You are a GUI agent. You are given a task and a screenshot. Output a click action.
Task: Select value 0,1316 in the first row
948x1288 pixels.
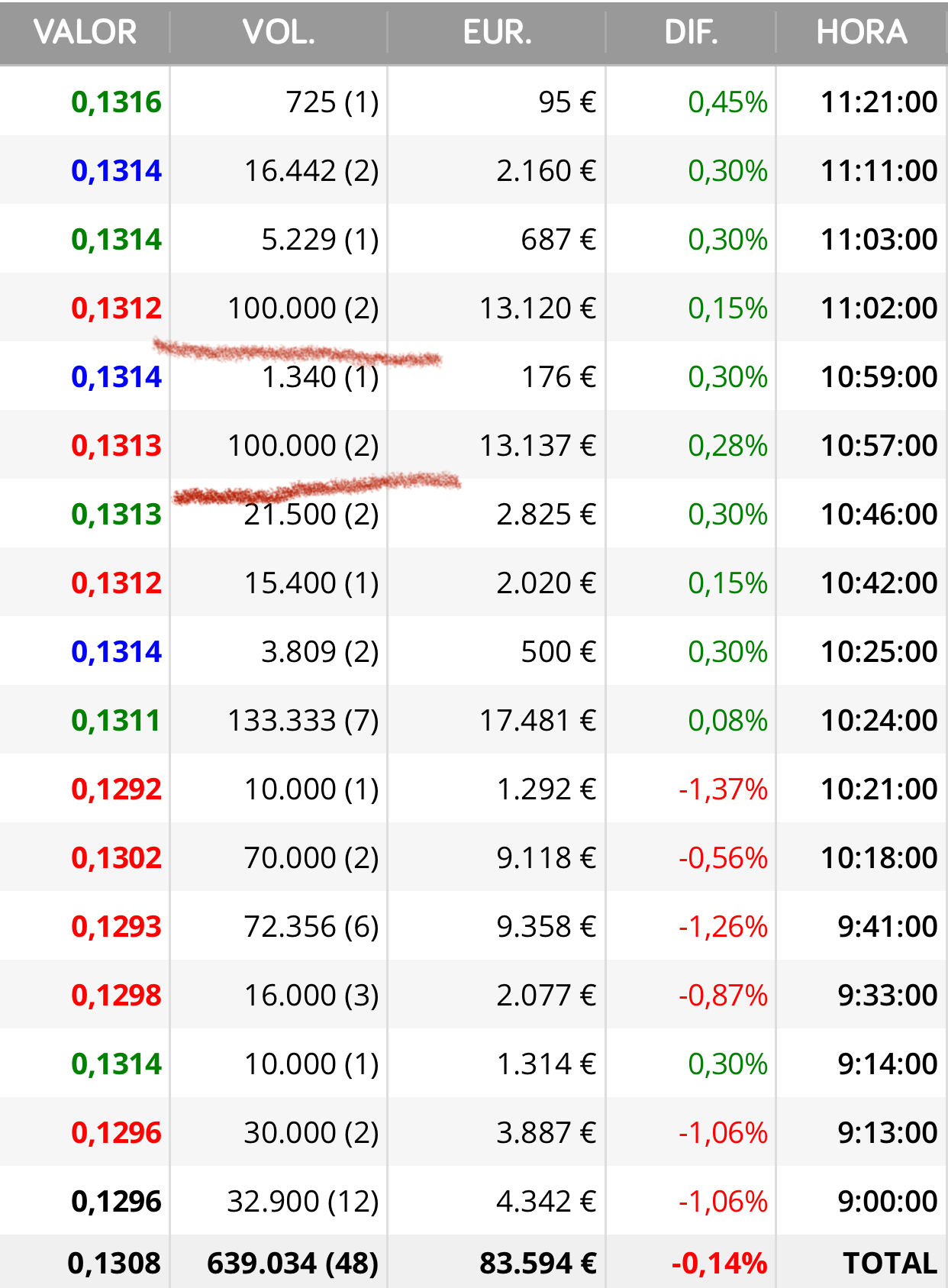(x=116, y=102)
